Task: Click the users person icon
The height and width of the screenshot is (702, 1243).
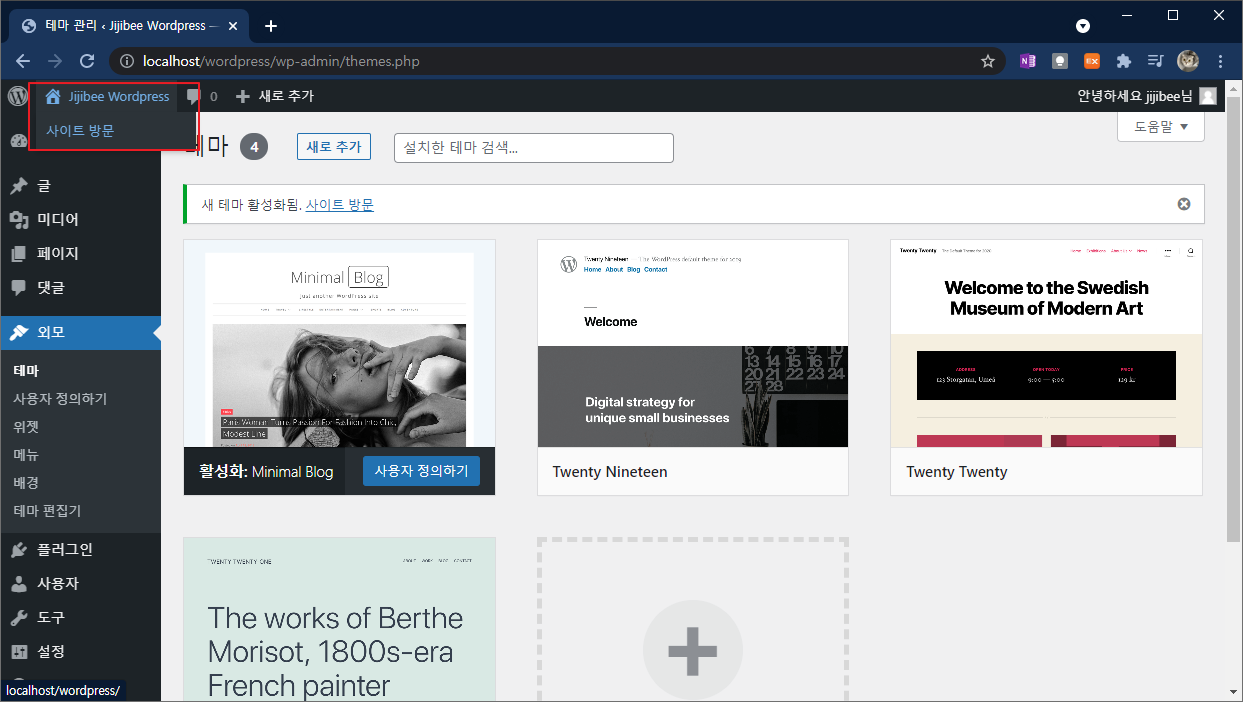Action: click(x=18, y=584)
